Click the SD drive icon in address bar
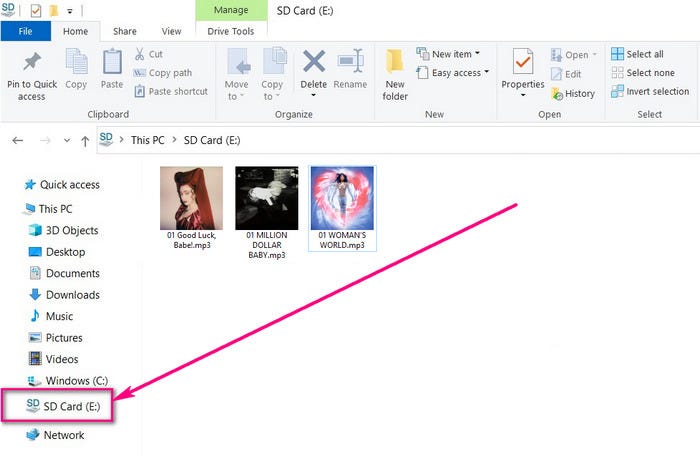The image size is (700, 457). point(106,139)
